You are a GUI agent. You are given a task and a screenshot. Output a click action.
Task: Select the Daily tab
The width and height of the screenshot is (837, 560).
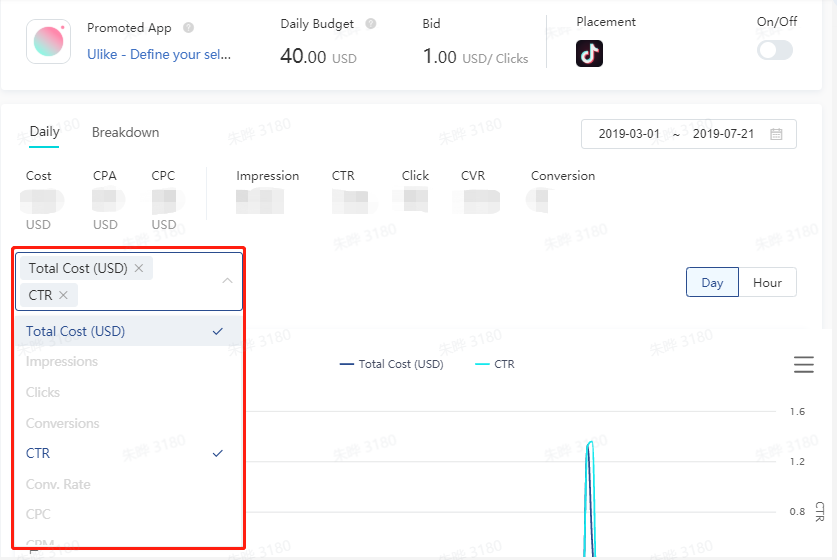click(x=44, y=132)
